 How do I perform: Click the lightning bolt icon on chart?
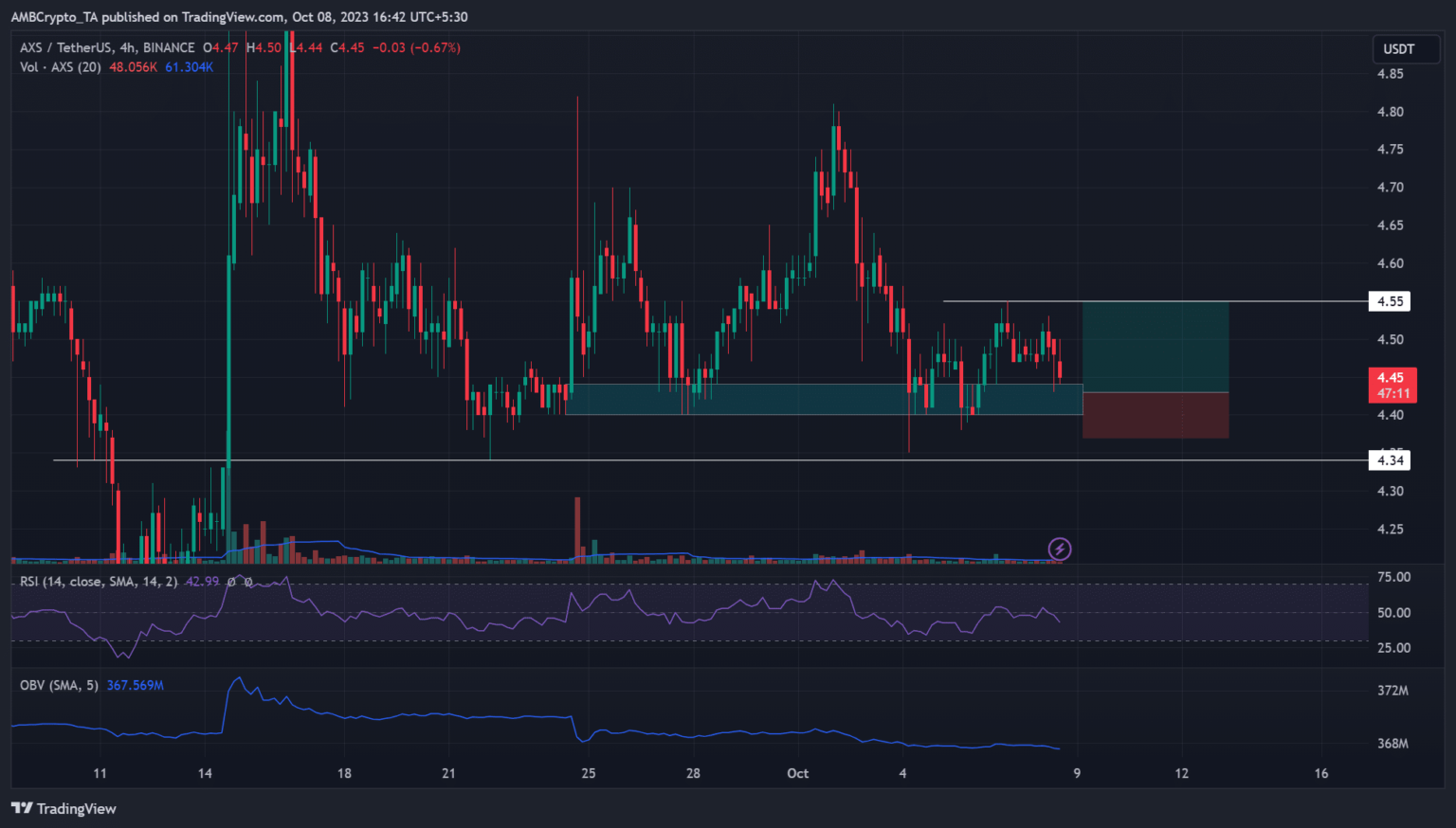coord(1059,549)
